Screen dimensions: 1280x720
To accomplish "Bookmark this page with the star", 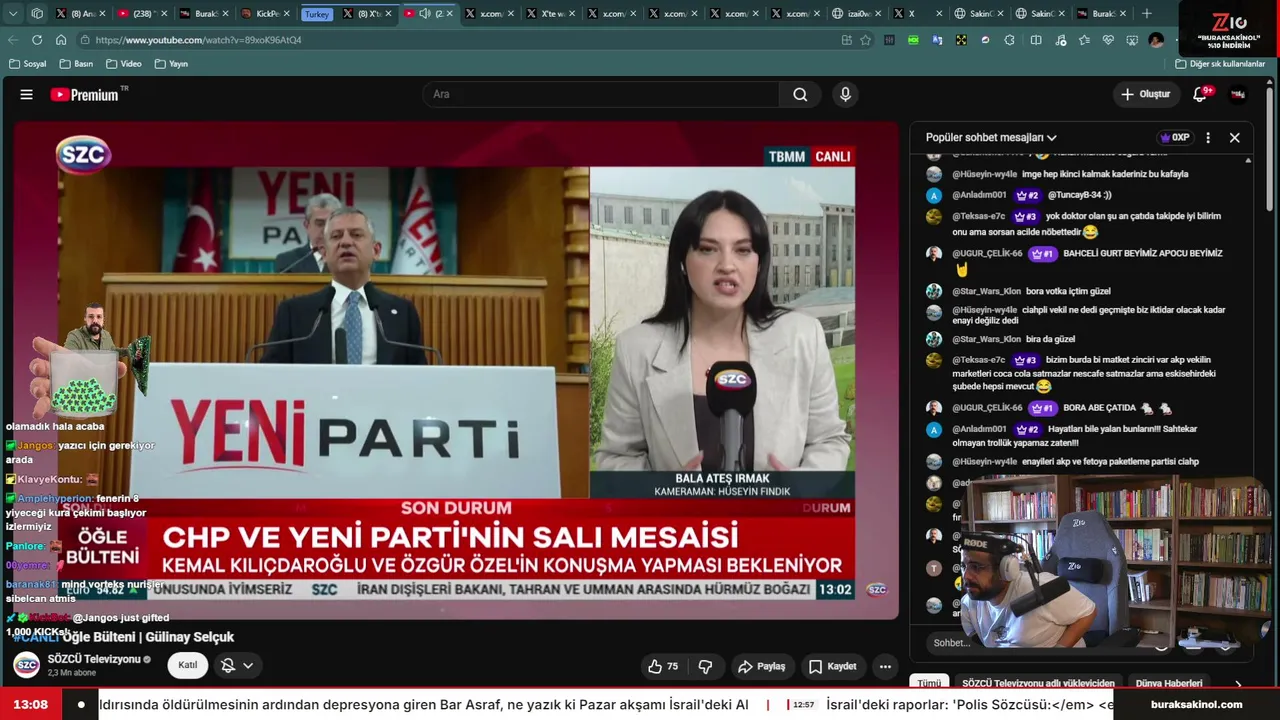I will click(866, 40).
